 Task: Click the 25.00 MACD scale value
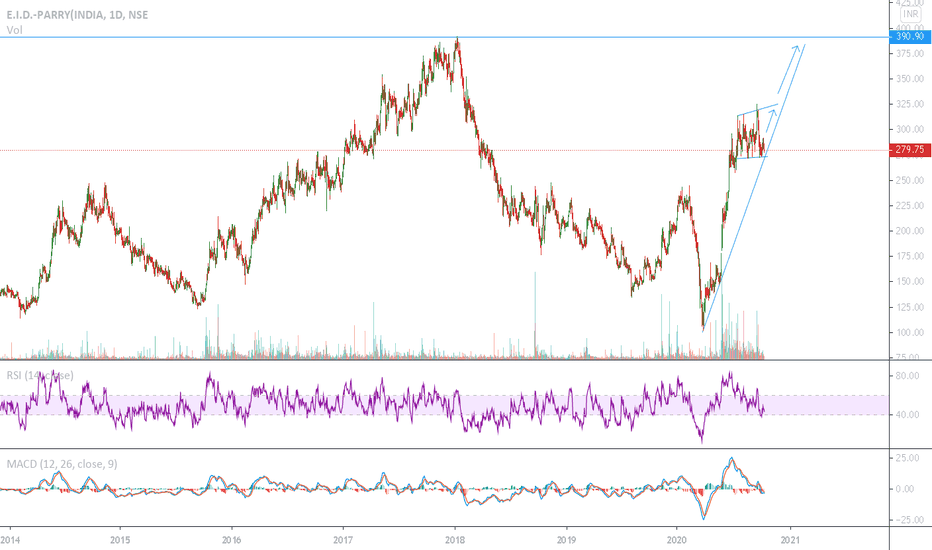(x=907, y=458)
